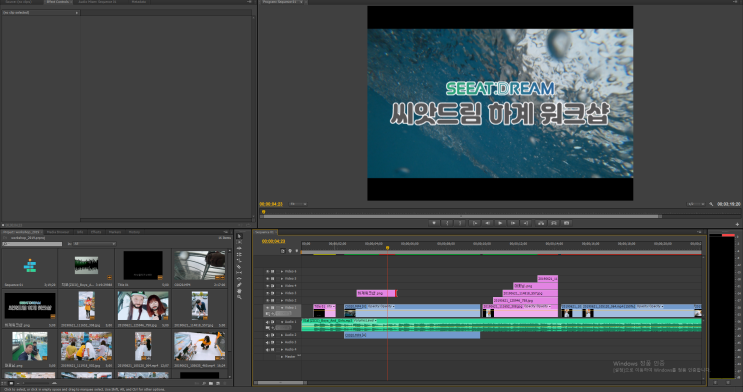The height and width of the screenshot is (392, 743).
Task: Open Program monitor settings wrench icon
Action: 711,204
